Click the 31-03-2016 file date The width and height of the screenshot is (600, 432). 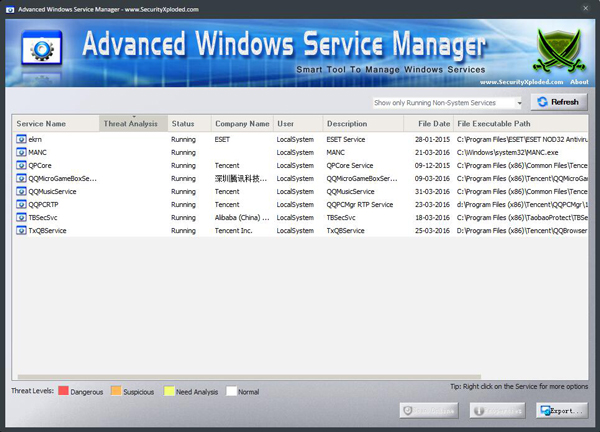(432, 191)
